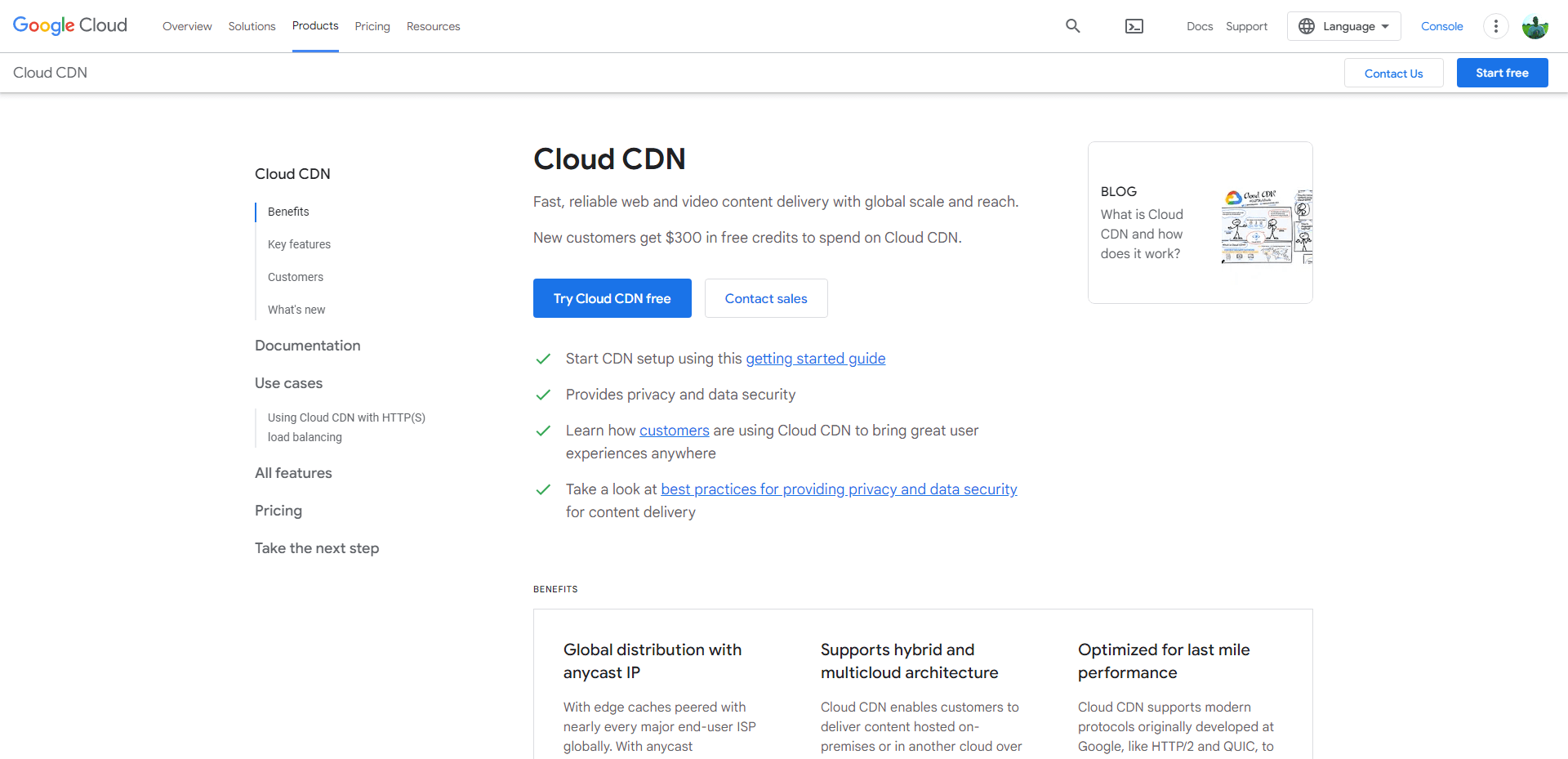The height and width of the screenshot is (759, 1568).
Task: Click the Provides privacy and data security text
Action: [x=680, y=395]
